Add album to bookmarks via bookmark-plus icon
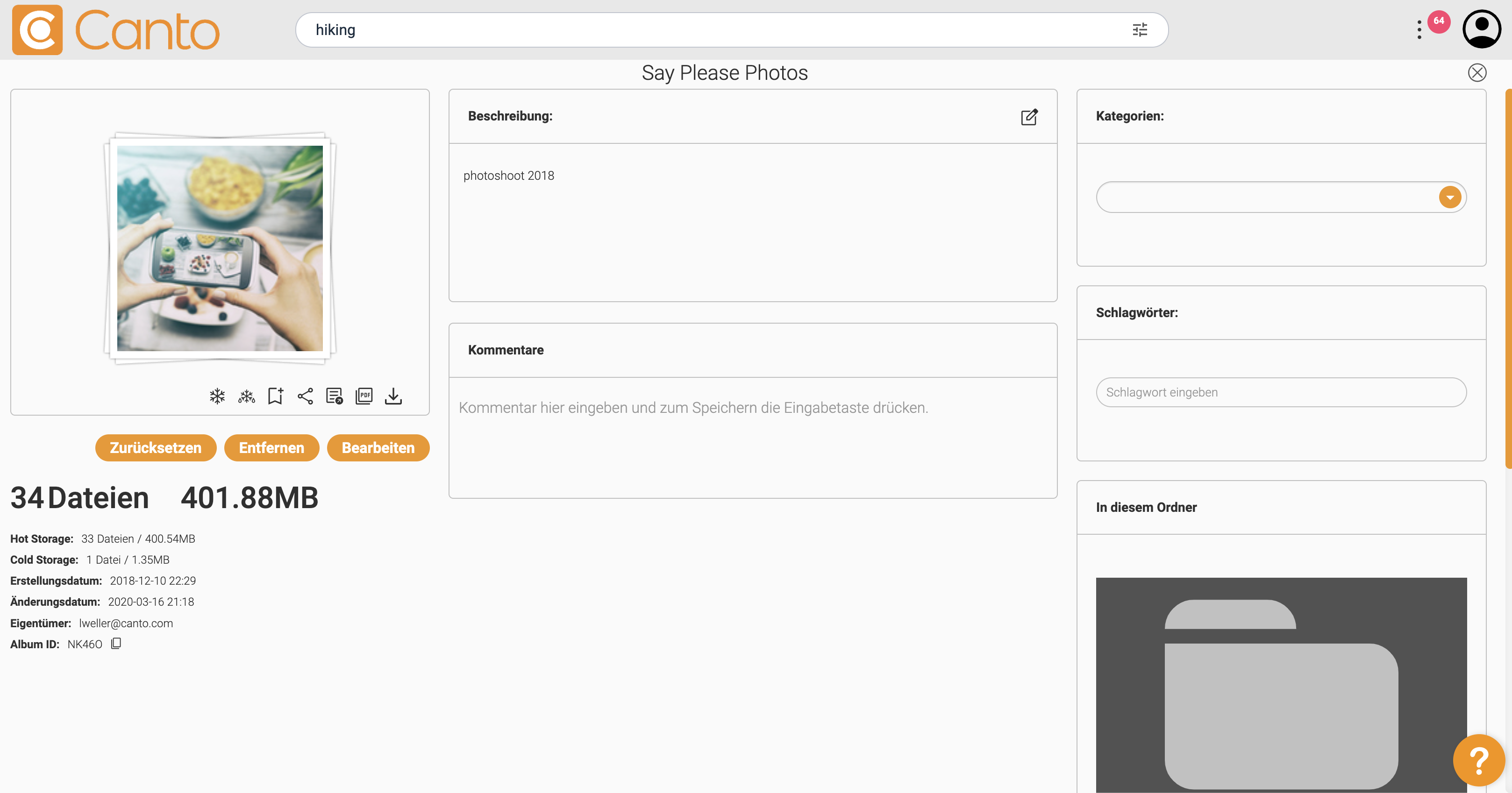The height and width of the screenshot is (793, 1512). click(276, 396)
